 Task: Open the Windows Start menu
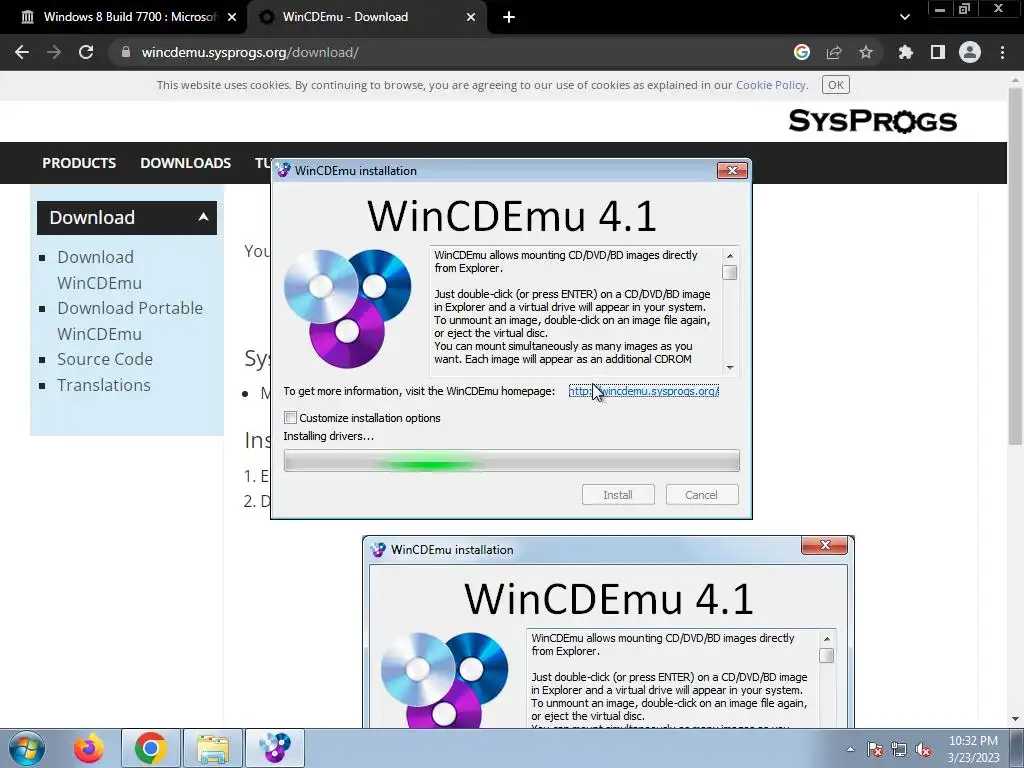coord(27,748)
